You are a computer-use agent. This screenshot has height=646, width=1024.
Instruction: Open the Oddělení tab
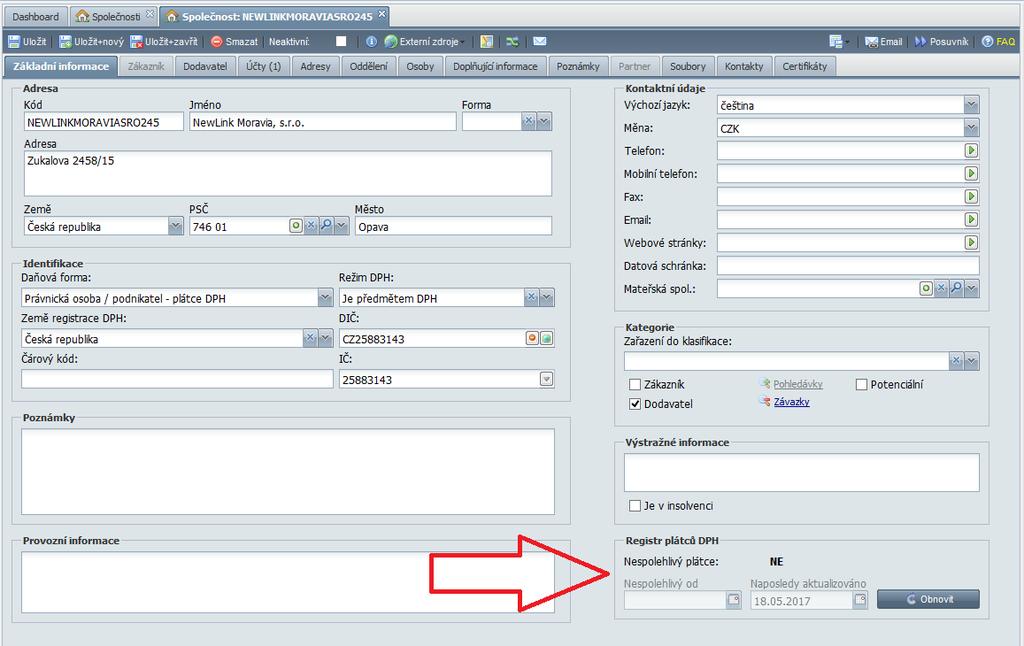click(x=368, y=66)
